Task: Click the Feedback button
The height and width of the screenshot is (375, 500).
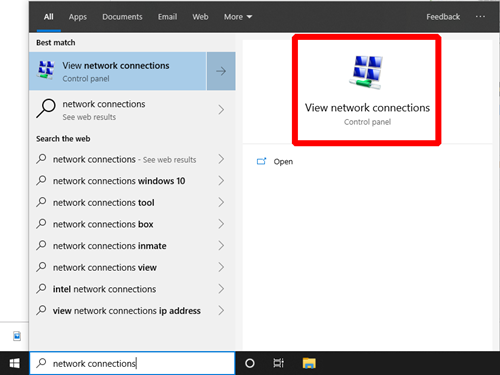Action: 443,17
